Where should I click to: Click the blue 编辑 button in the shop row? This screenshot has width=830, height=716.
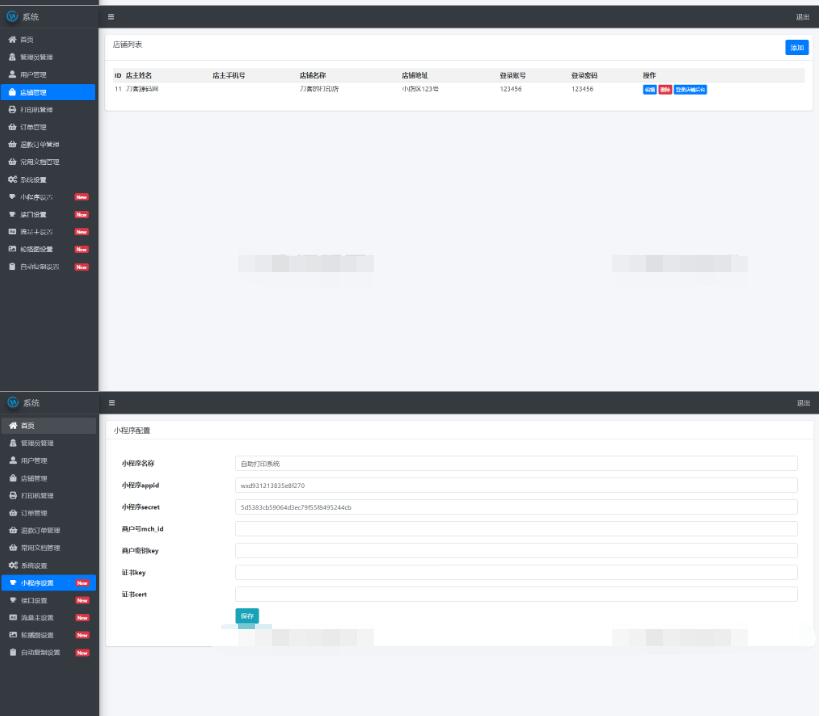(650, 90)
